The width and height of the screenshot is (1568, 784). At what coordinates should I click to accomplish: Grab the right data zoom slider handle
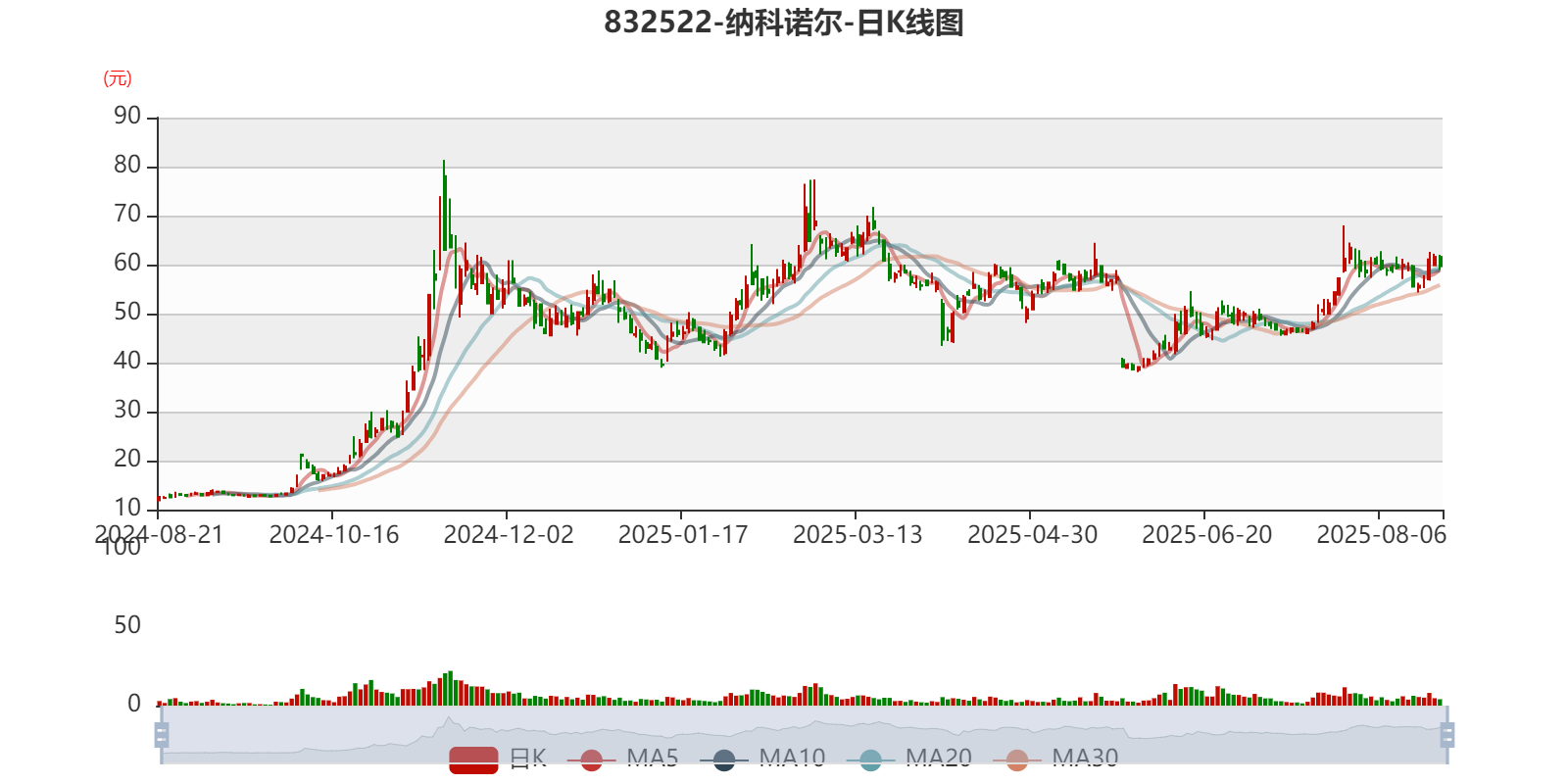[1447, 735]
